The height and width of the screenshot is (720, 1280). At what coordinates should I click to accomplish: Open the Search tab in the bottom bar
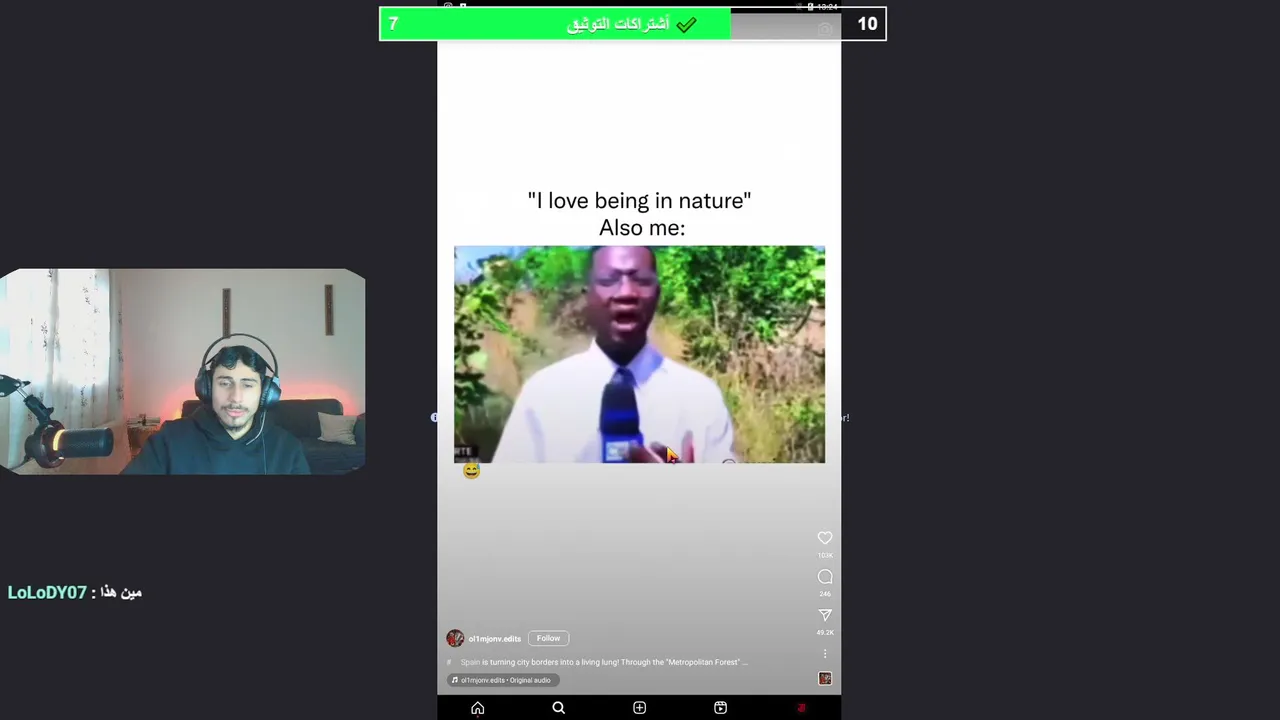click(x=558, y=708)
